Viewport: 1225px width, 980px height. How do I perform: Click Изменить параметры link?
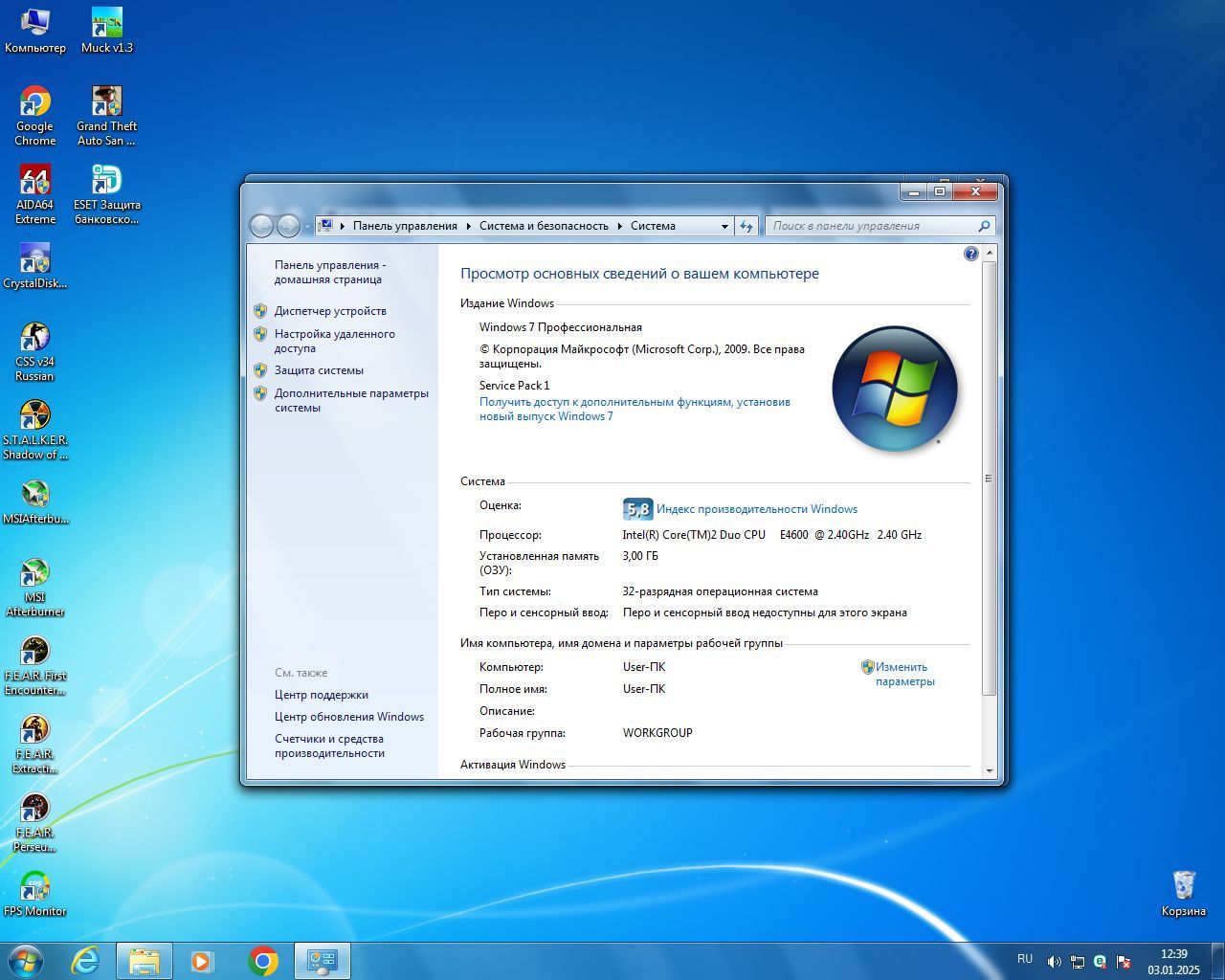pos(904,674)
